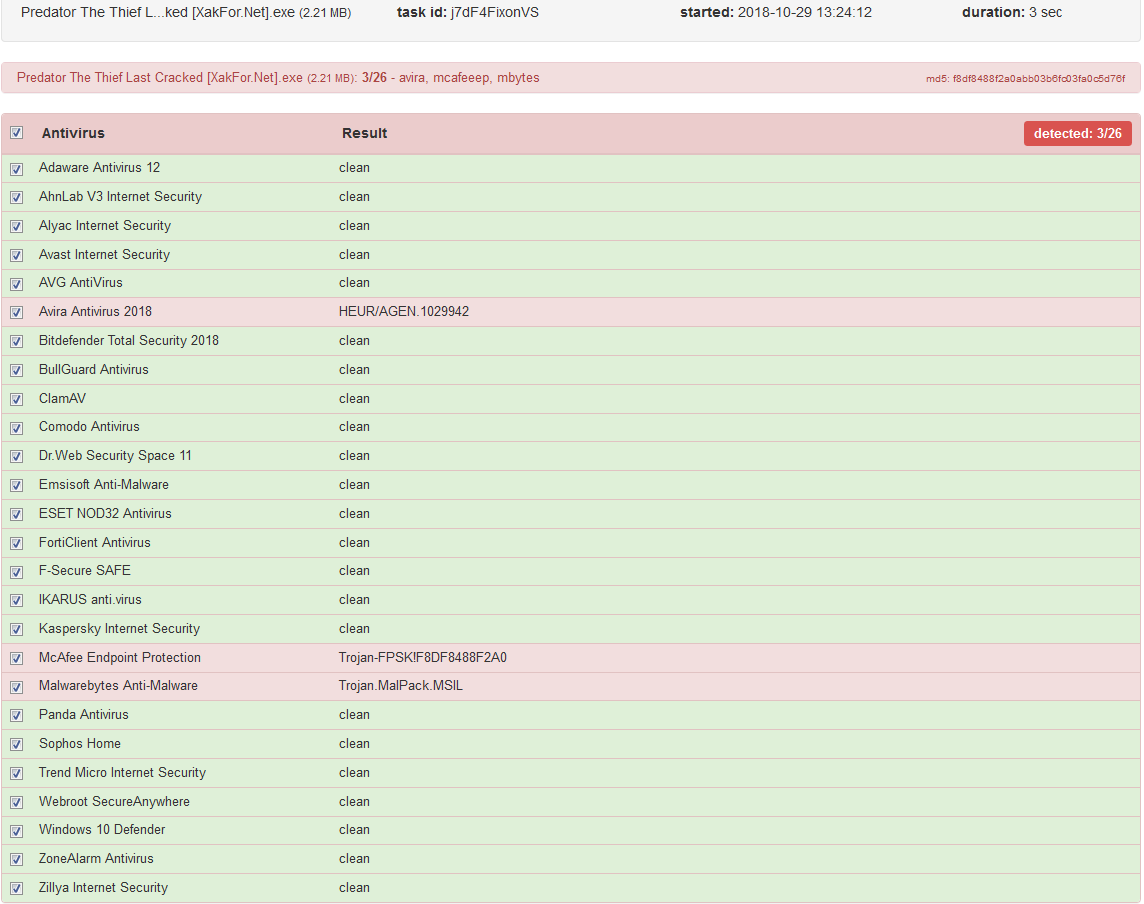1144x904 pixels.
Task: Uncheck the AVG AntiVirus checkbox
Action: [x=17, y=284]
